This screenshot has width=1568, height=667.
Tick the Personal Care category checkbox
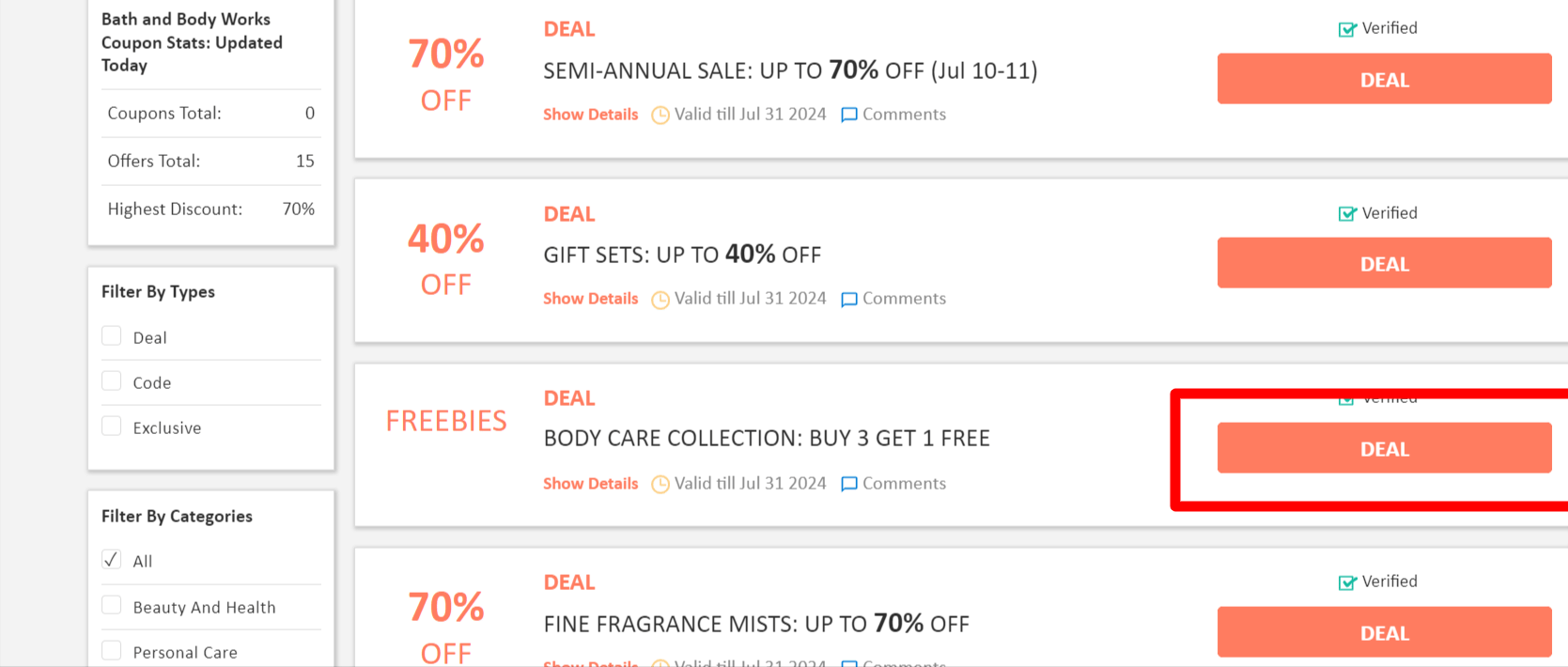pyautogui.click(x=112, y=651)
